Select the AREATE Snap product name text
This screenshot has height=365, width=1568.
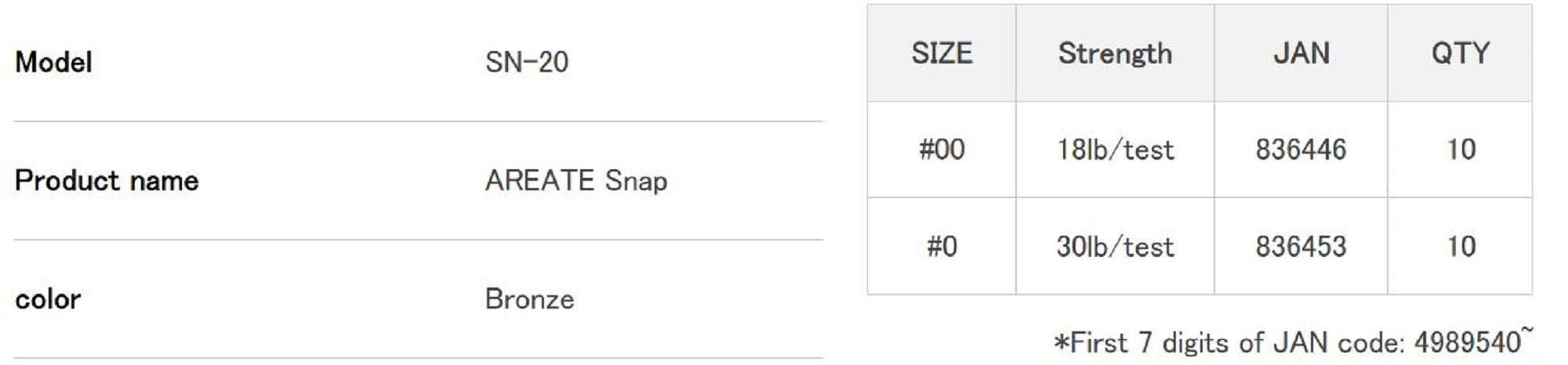(x=575, y=181)
